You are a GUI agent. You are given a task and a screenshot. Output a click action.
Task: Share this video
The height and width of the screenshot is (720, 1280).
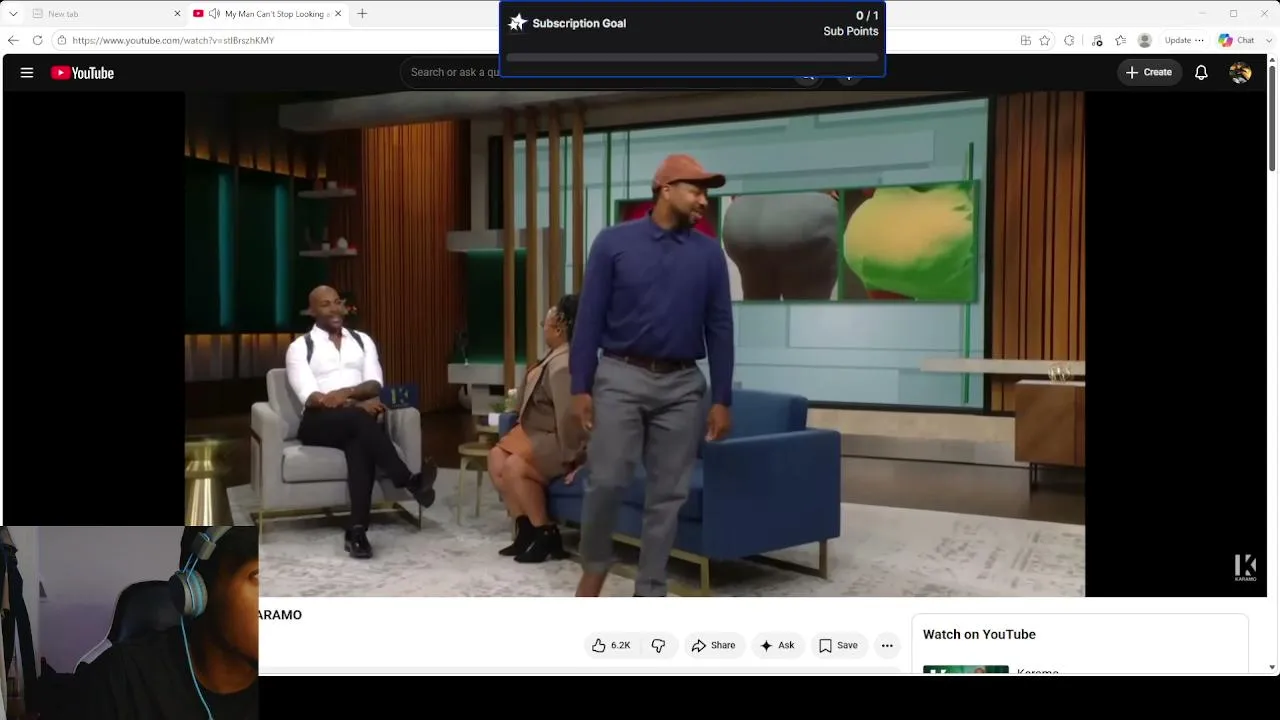[x=713, y=646]
